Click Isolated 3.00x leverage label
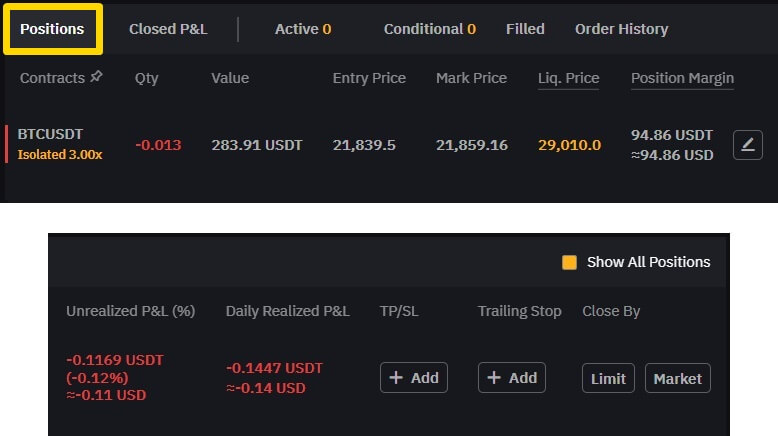The height and width of the screenshot is (436, 778). pos(60,155)
